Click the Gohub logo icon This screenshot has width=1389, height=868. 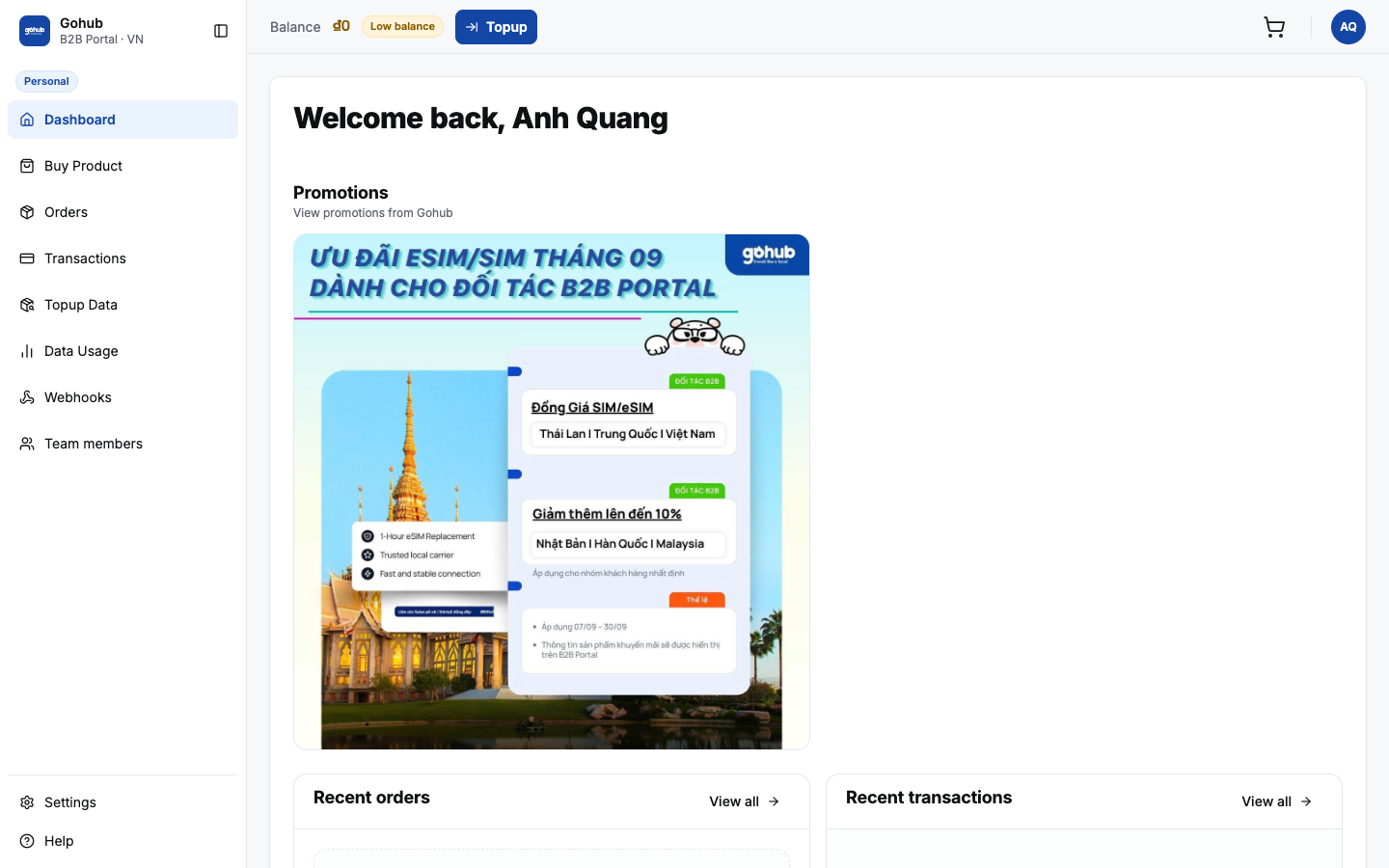point(35,31)
